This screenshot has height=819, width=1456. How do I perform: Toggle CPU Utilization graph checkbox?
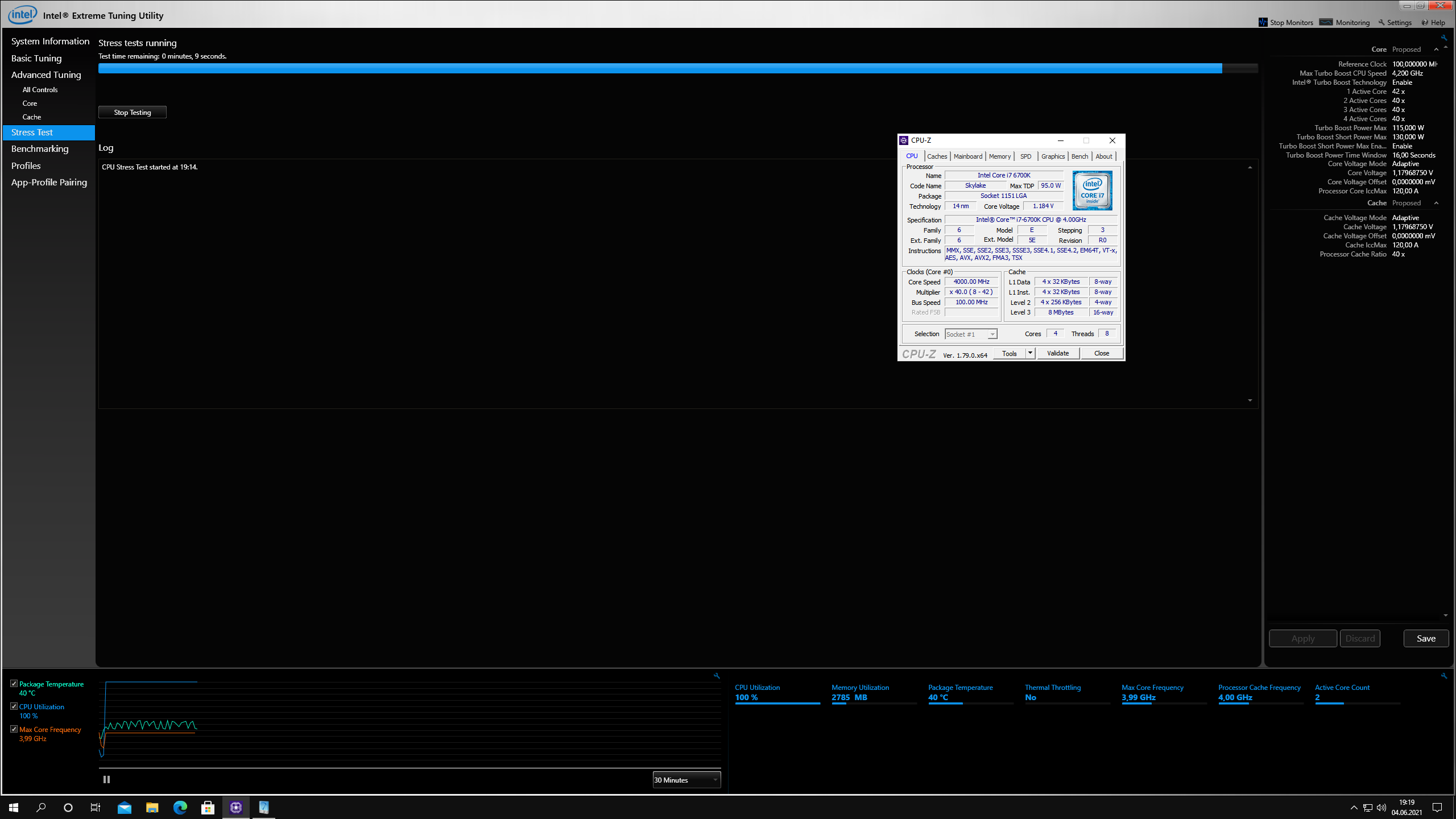14,706
